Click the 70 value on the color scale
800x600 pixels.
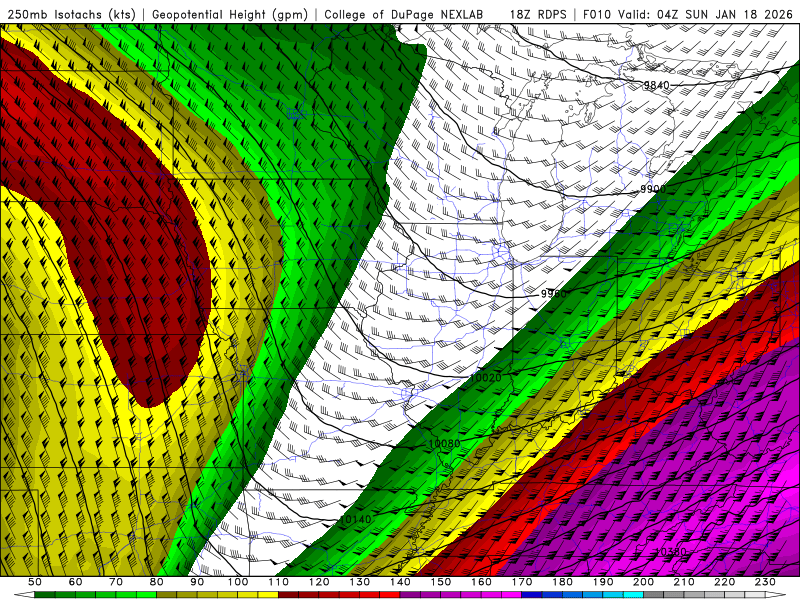point(116,582)
